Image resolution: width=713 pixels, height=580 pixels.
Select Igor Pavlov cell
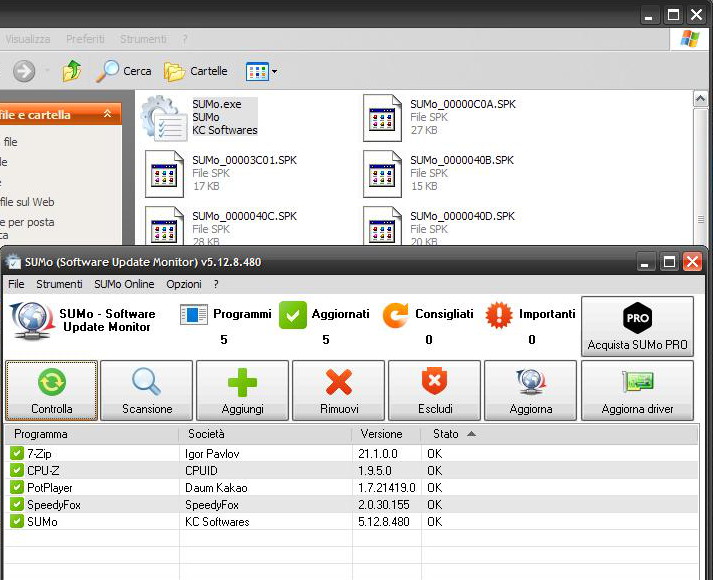coord(212,454)
